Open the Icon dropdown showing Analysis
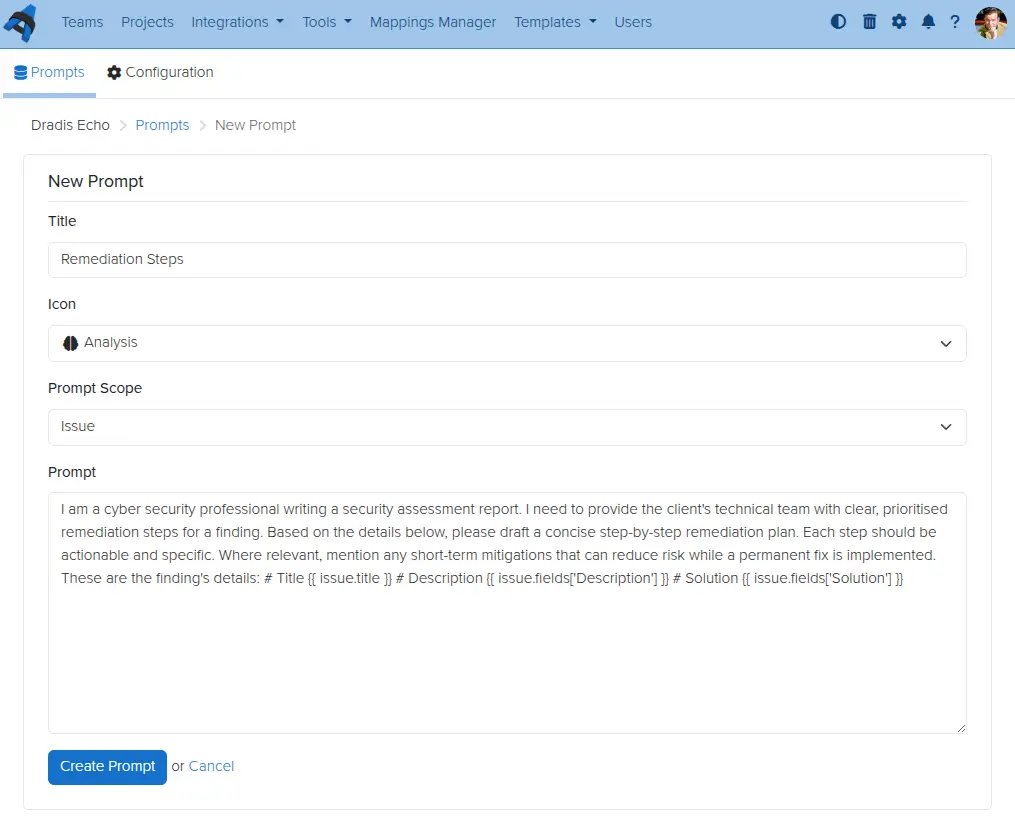This screenshot has width=1015, height=816. 507,343
